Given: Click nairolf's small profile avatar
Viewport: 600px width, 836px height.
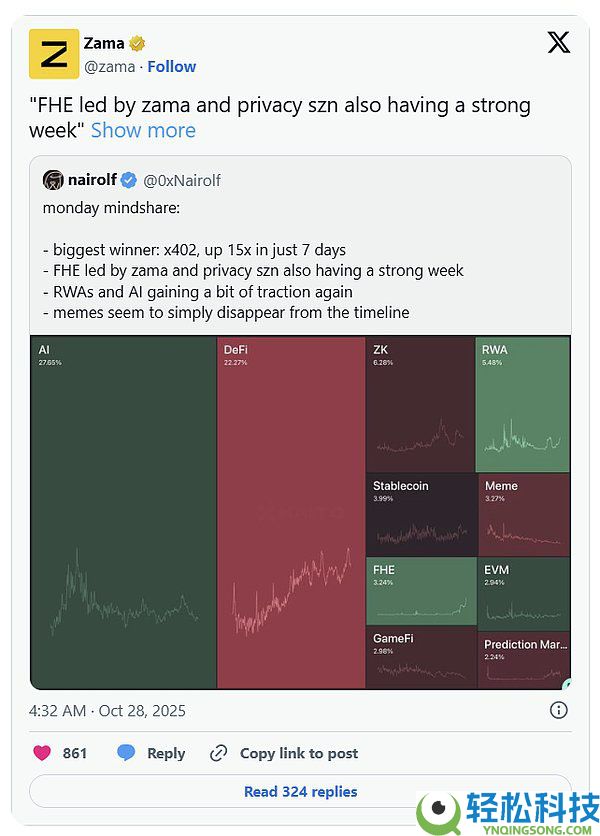Looking at the screenshot, I should click(53, 180).
